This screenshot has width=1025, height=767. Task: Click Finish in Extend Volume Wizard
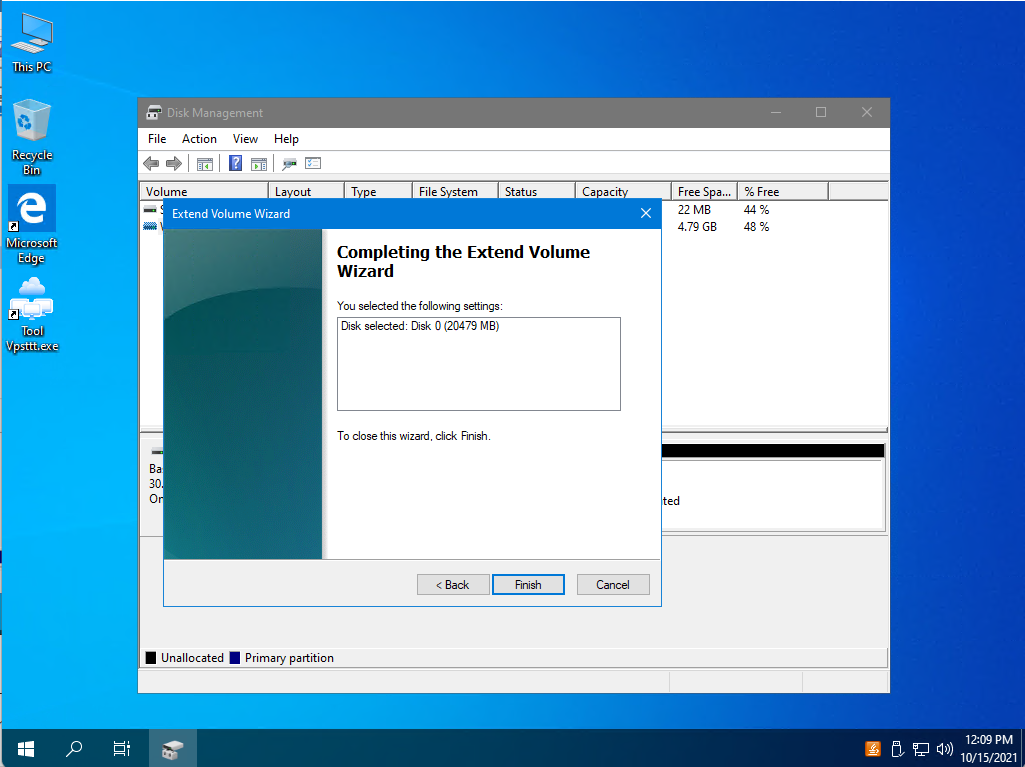click(x=528, y=585)
